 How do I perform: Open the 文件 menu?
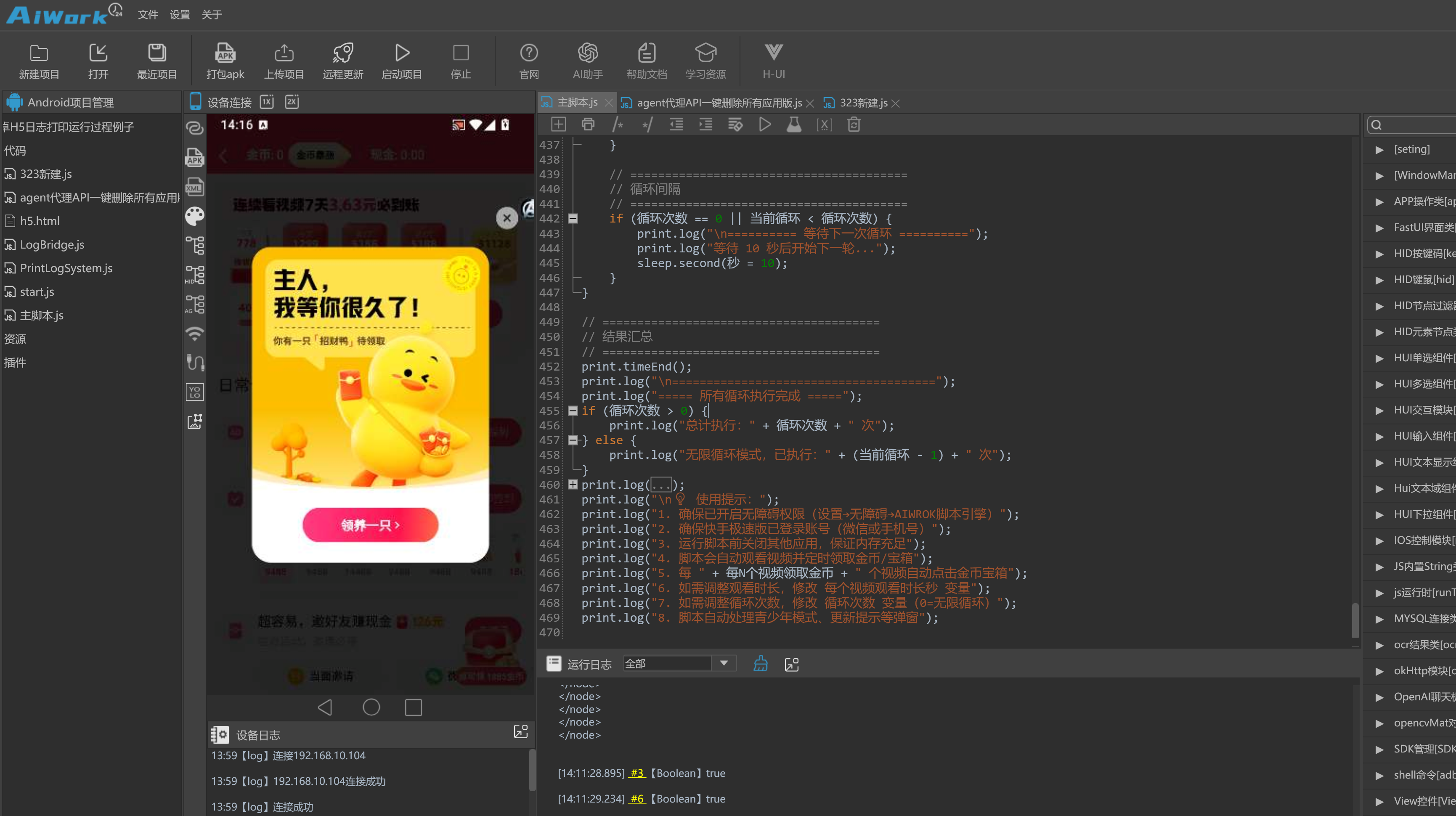tap(148, 15)
